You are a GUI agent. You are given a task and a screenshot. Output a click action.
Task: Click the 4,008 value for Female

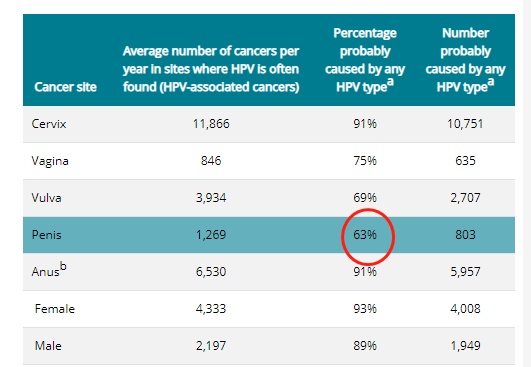click(465, 309)
